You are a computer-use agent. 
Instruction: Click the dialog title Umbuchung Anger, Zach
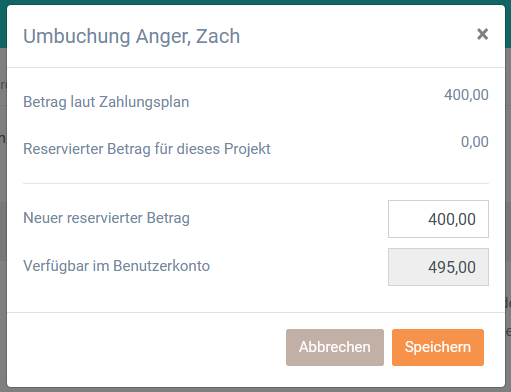click(x=131, y=36)
